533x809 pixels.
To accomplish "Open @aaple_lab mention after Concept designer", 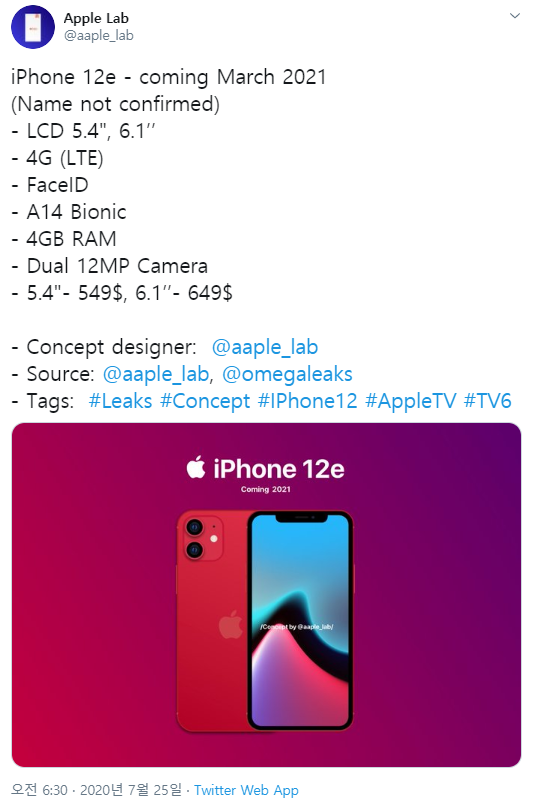I will point(265,347).
